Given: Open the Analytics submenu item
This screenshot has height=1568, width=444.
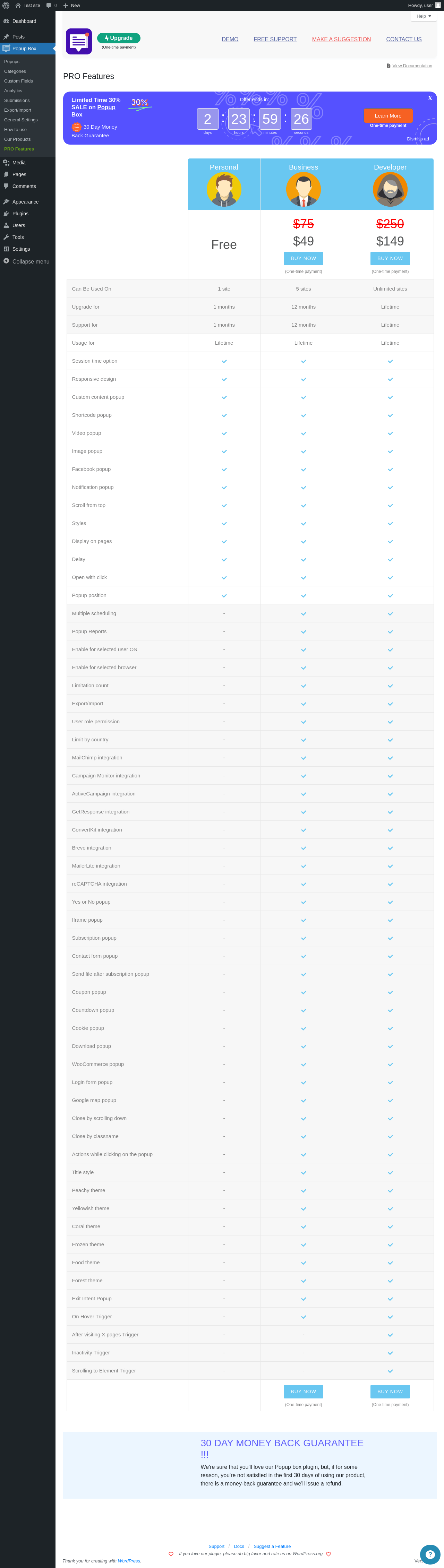Looking at the screenshot, I should coord(13,91).
